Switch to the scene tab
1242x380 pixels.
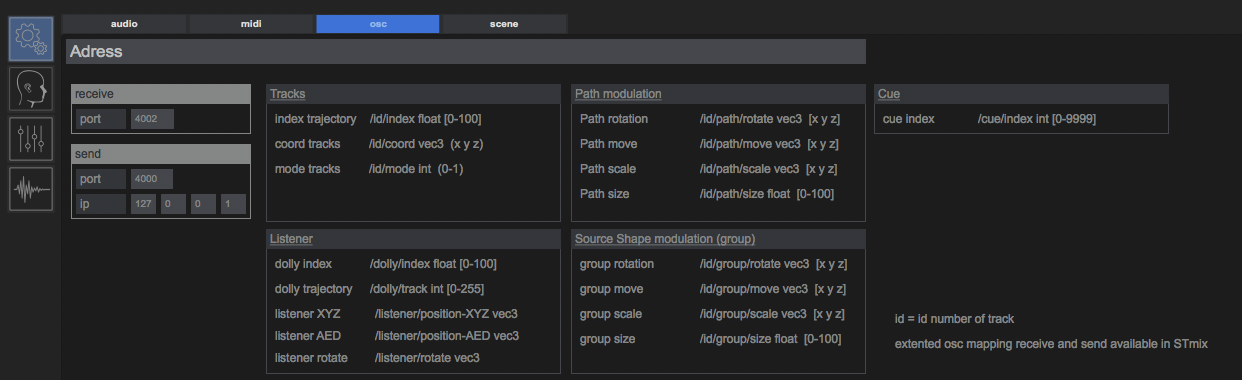[x=504, y=23]
